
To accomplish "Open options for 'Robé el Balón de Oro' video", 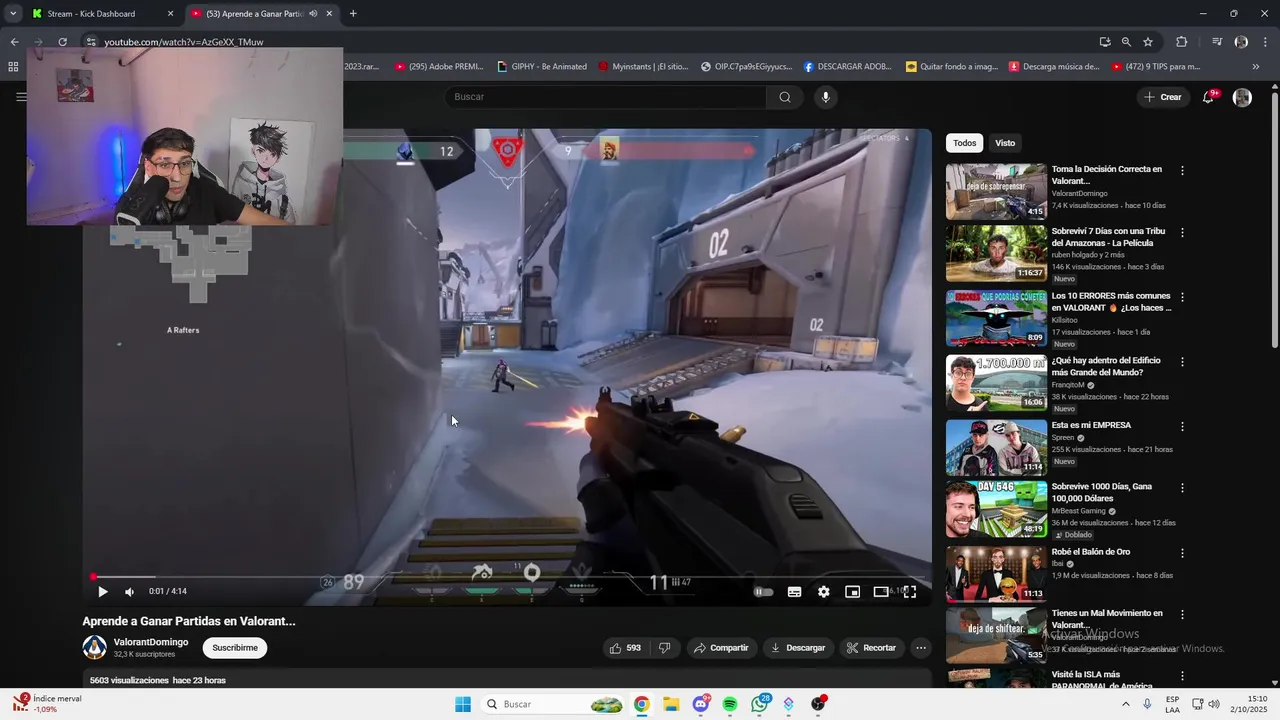I will pyautogui.click(x=1182, y=553).
